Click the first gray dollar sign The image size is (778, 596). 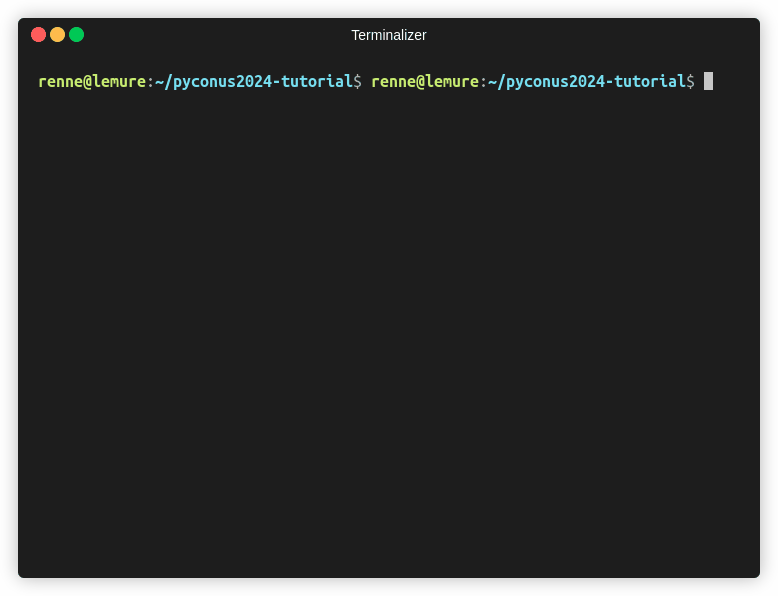(x=358, y=81)
